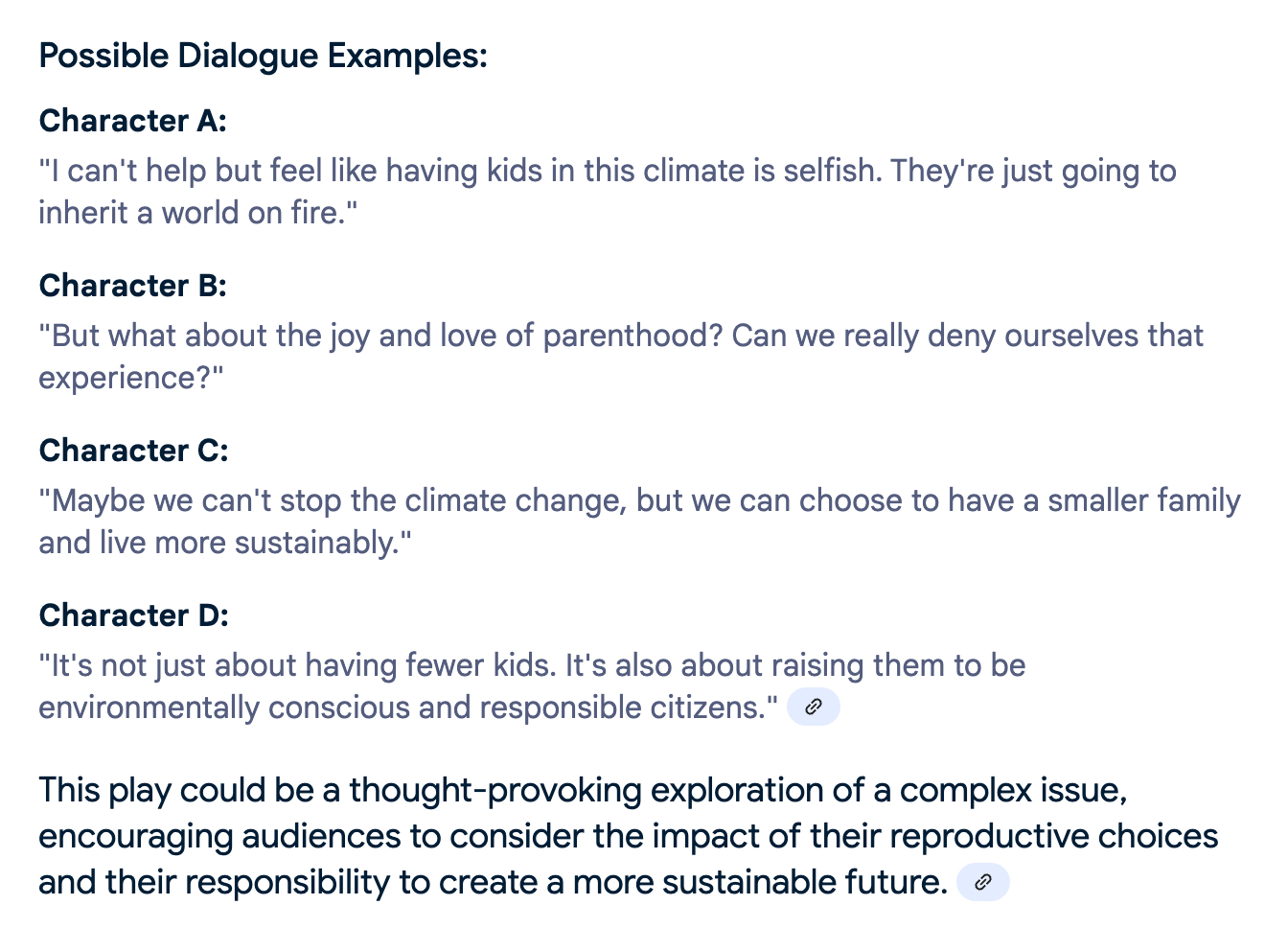Select the 'Character A:' label
Screen dimensions: 1288x928
(132, 121)
